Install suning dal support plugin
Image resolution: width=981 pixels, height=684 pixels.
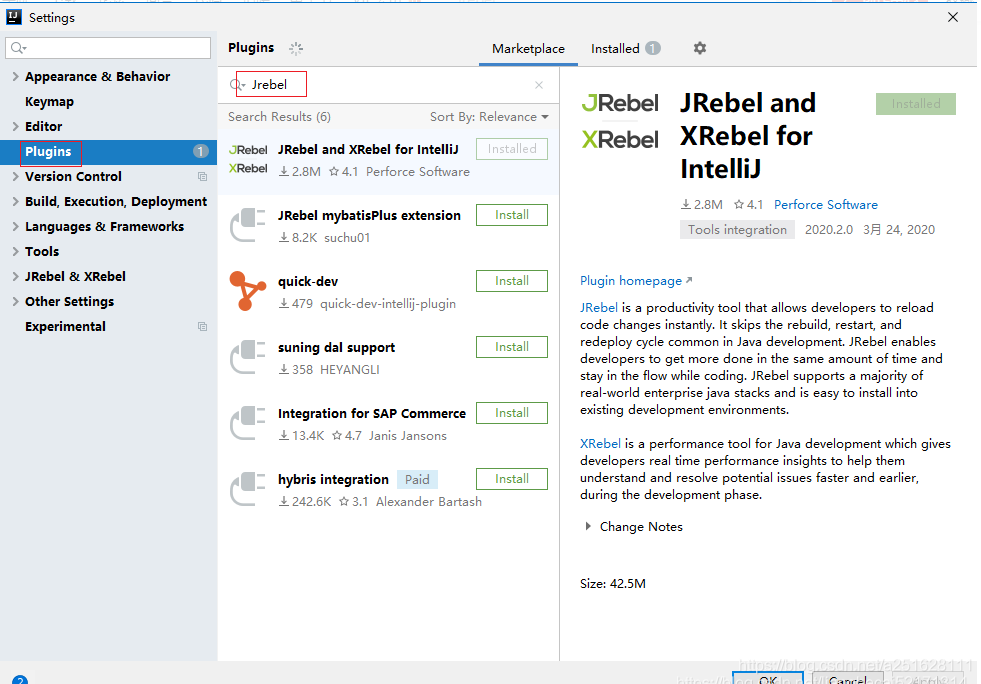pyautogui.click(x=512, y=347)
